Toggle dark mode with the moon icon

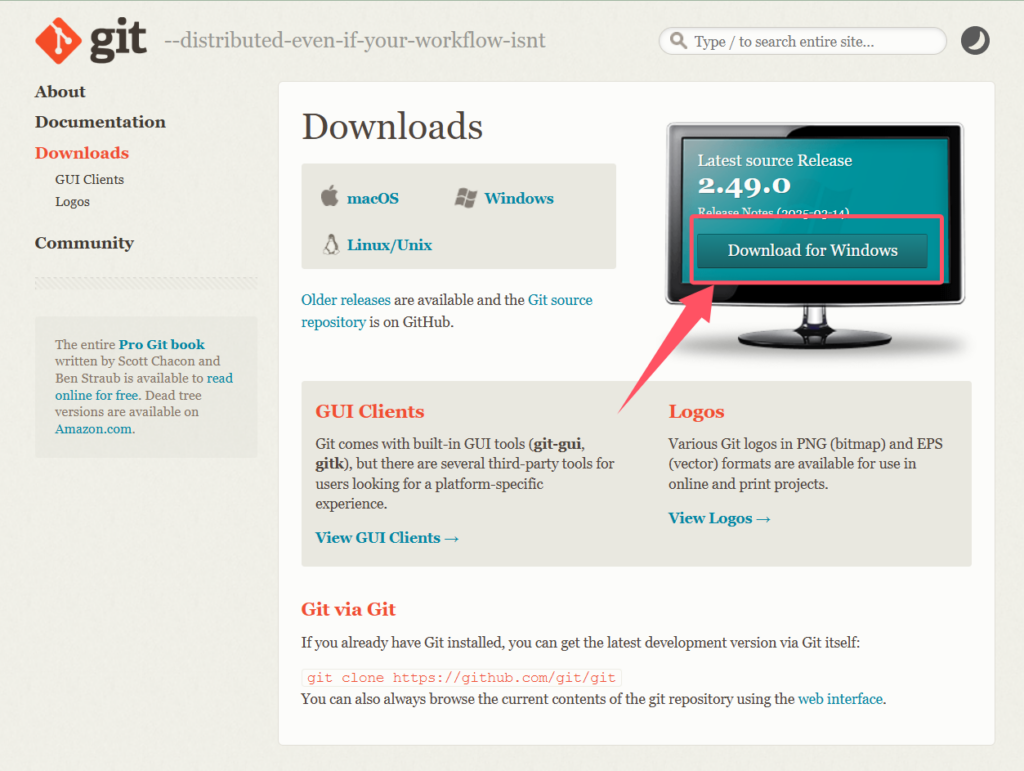(975, 40)
